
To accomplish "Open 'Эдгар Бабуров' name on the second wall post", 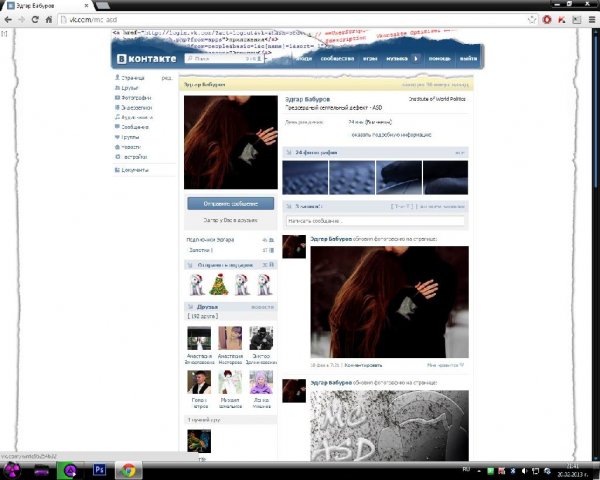I will [x=331, y=382].
